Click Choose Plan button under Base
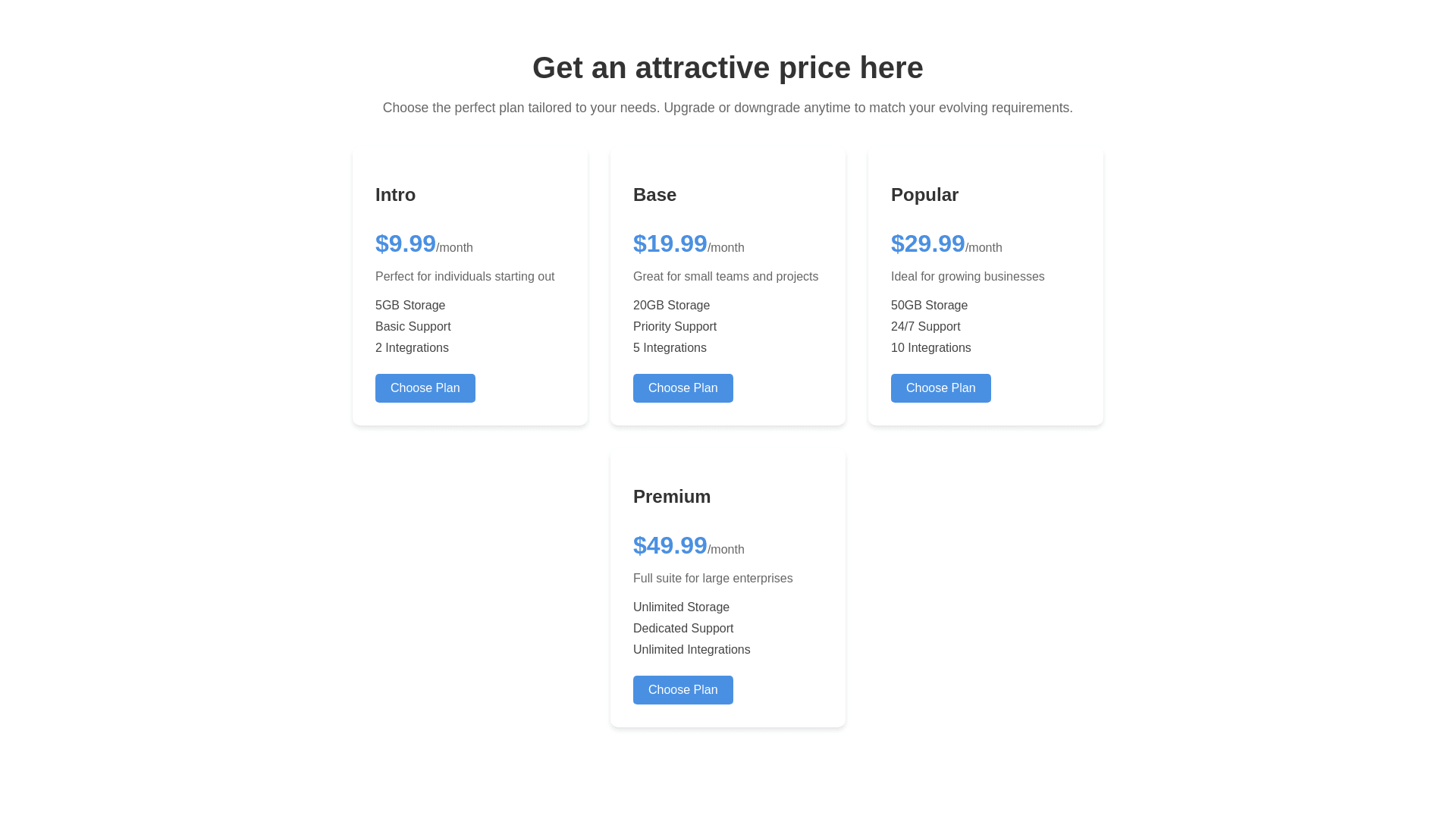Viewport: 1456px width, 819px height. pyautogui.click(x=682, y=388)
